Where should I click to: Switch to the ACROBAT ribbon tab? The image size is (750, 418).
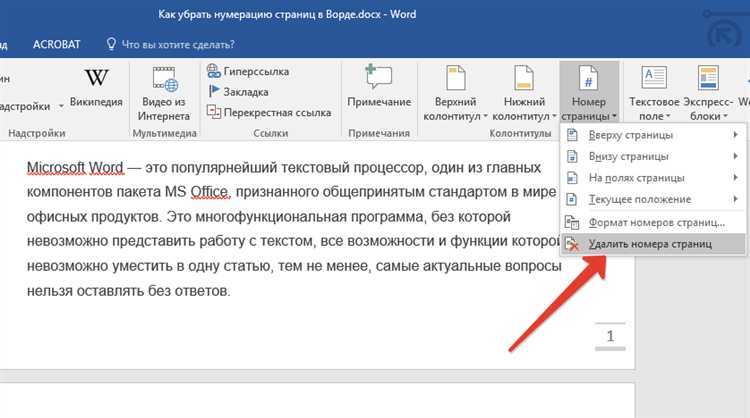click(56, 44)
